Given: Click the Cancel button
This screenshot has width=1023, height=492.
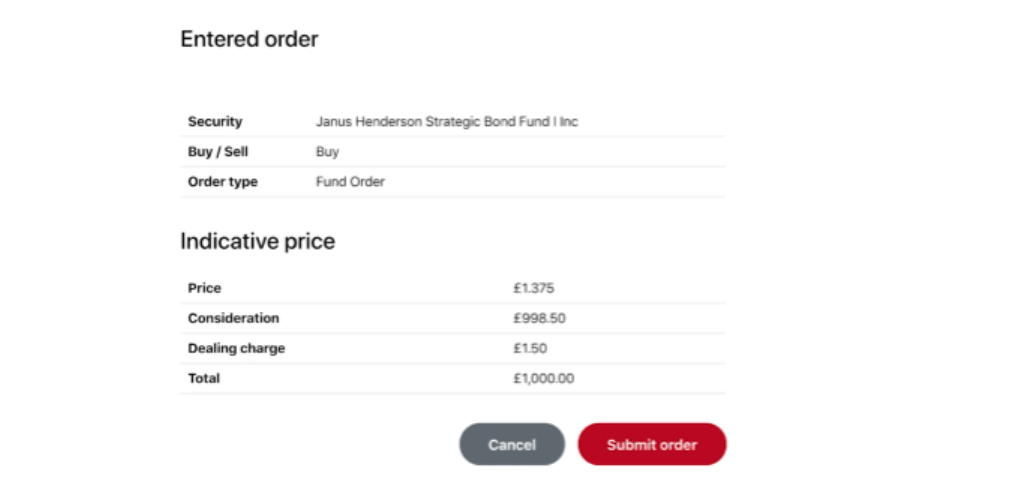Looking at the screenshot, I should 512,444.
